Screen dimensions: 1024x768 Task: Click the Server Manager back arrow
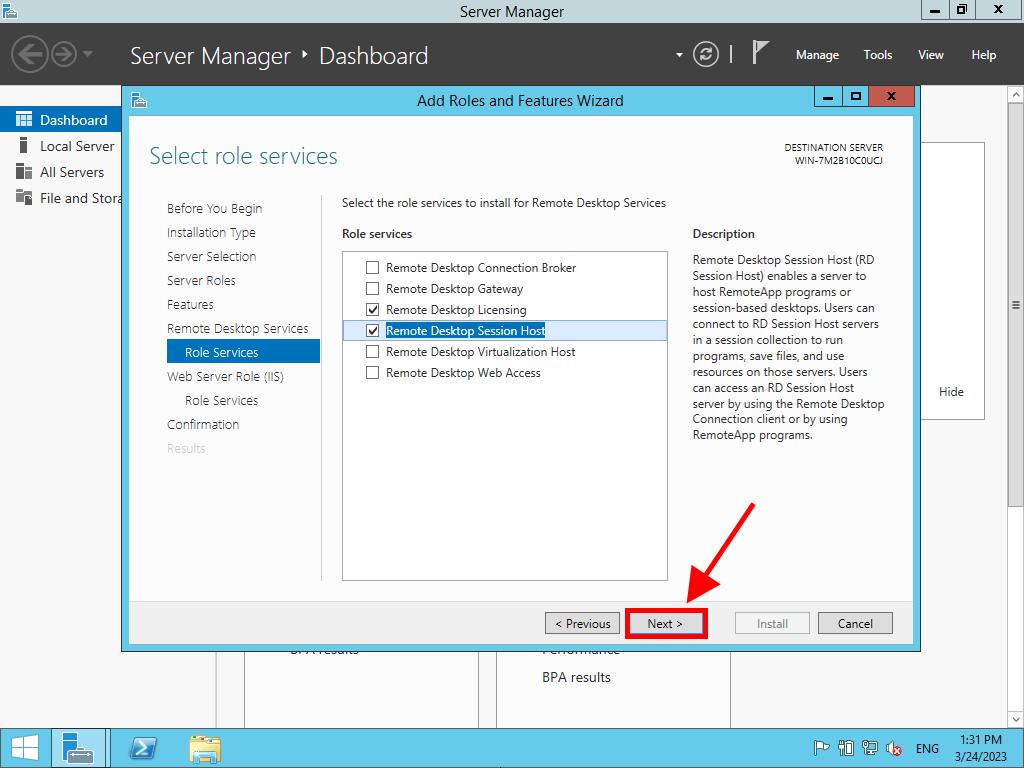pyautogui.click(x=29, y=54)
